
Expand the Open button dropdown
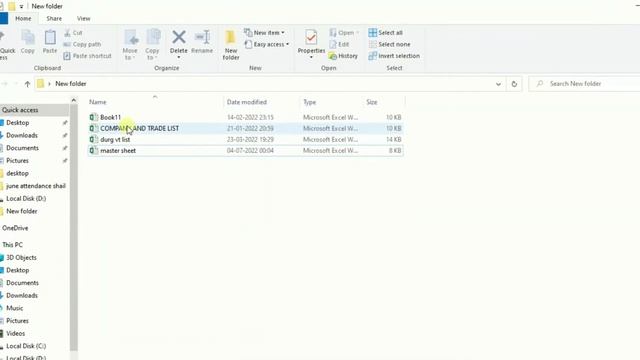(x=358, y=33)
